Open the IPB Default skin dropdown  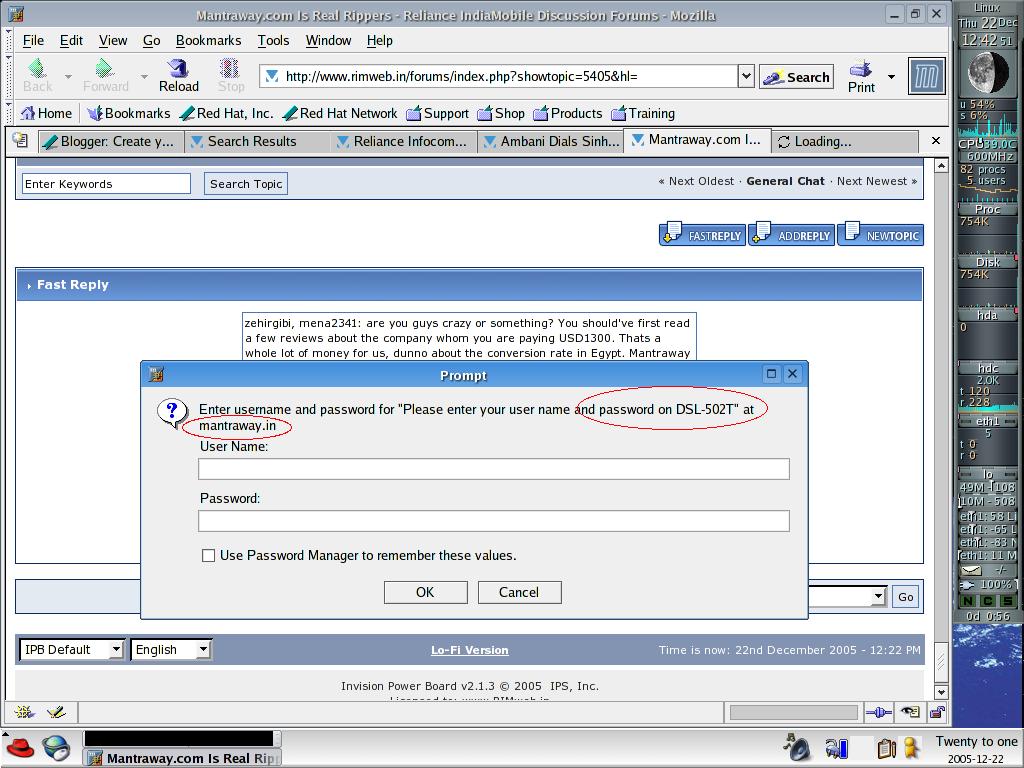71,650
